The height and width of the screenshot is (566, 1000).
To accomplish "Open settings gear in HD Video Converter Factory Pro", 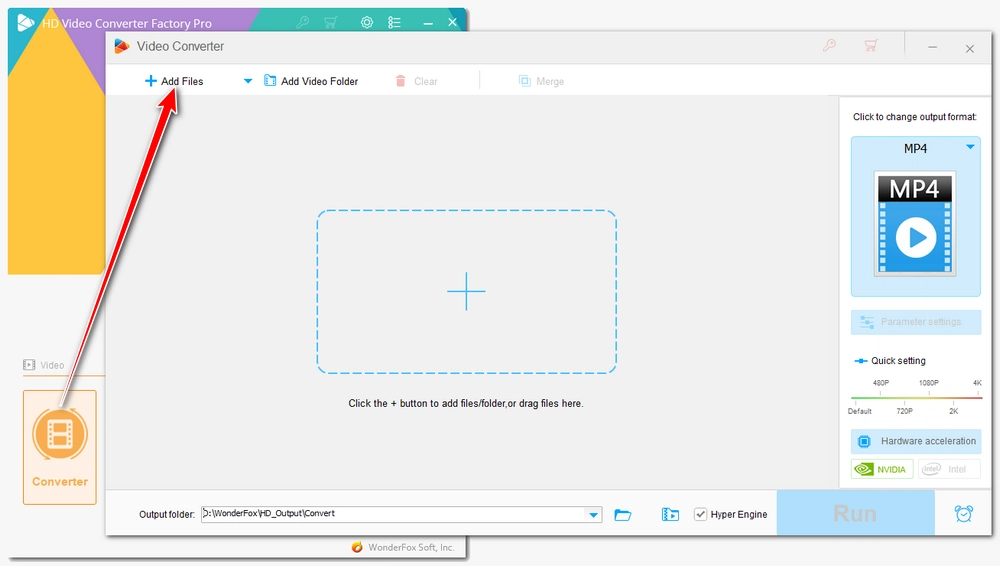I will coord(367,22).
